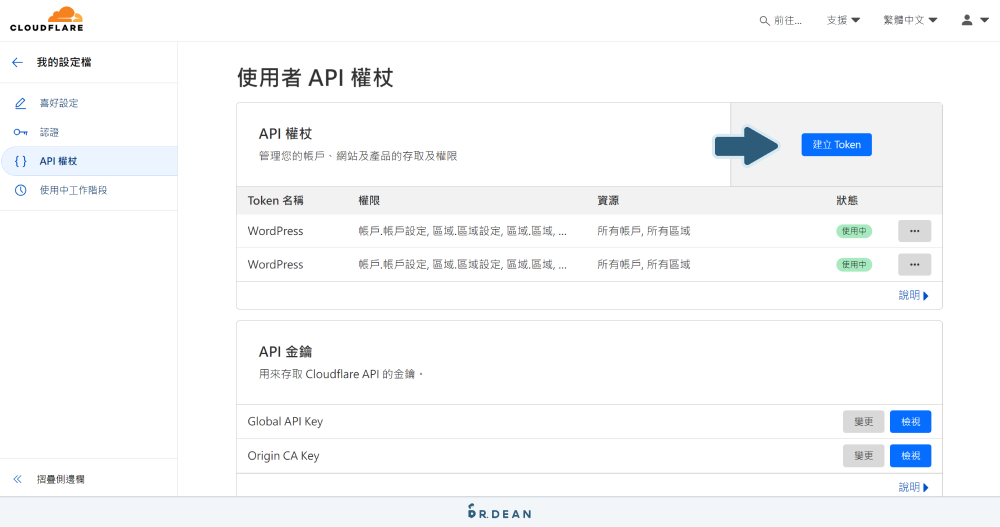1000x527 pixels.
Task: Click the 使用中 status badge in the first row
Action: click(854, 231)
